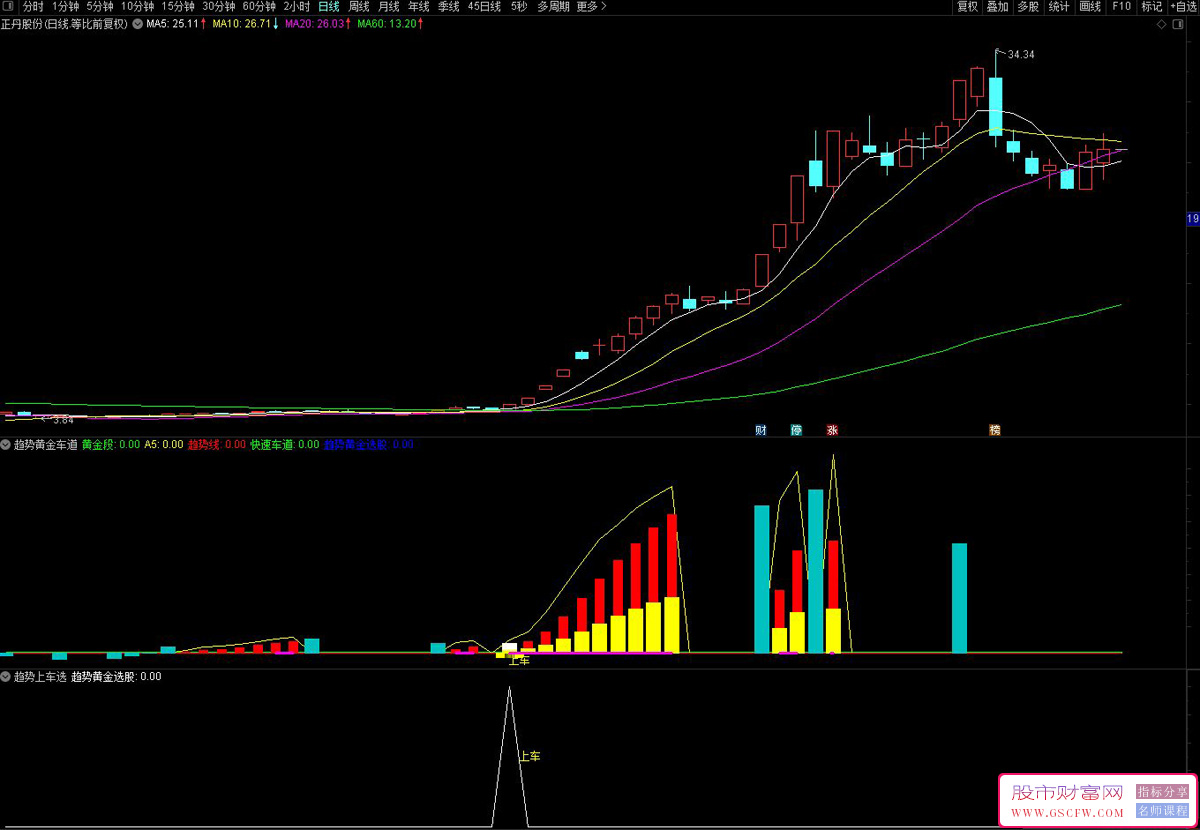Open the 多周期 multi-period view
Screen dimensions: 1200x830
[553, 6]
